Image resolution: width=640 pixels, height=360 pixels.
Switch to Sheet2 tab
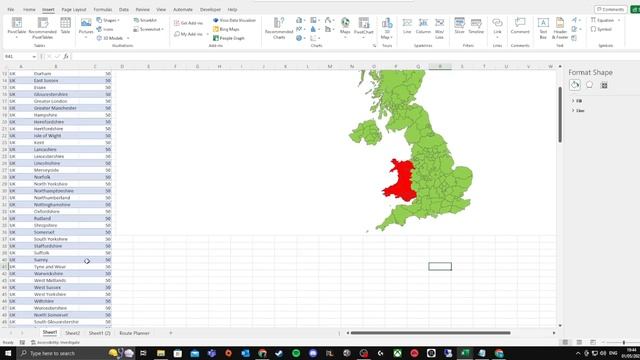point(72,333)
